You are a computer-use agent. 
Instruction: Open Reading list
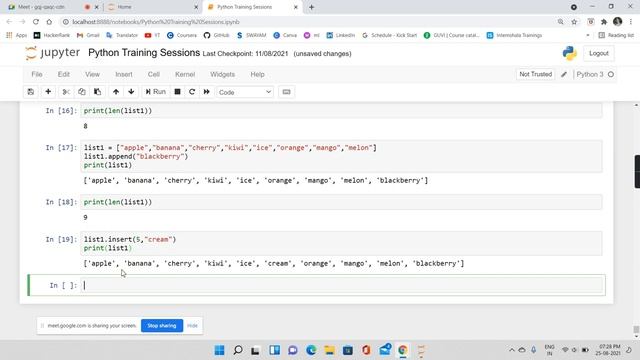[616, 35]
